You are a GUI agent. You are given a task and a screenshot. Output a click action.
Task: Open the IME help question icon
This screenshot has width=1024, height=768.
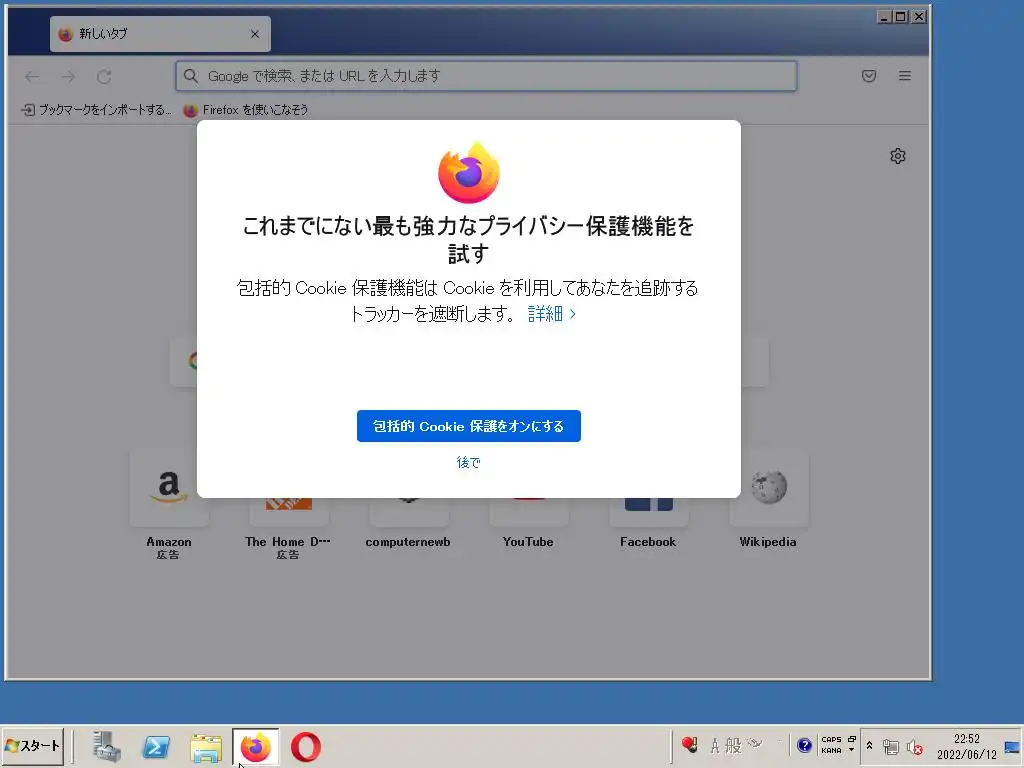[804, 745]
